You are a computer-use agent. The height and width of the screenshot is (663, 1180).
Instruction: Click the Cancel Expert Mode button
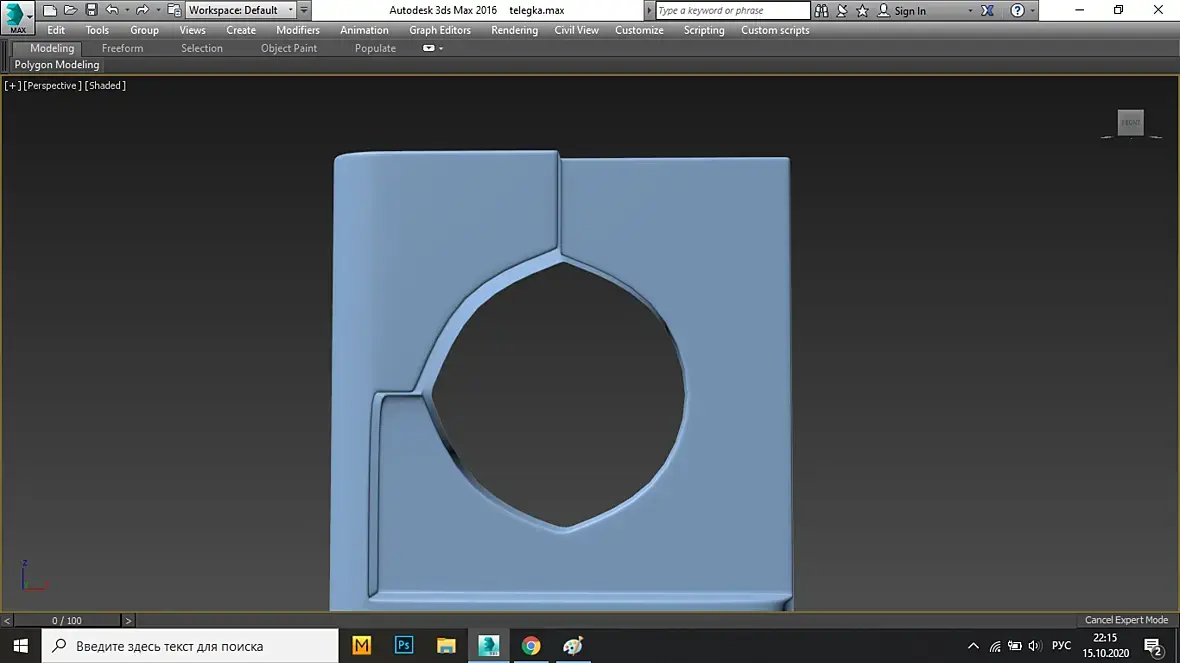click(x=1126, y=620)
